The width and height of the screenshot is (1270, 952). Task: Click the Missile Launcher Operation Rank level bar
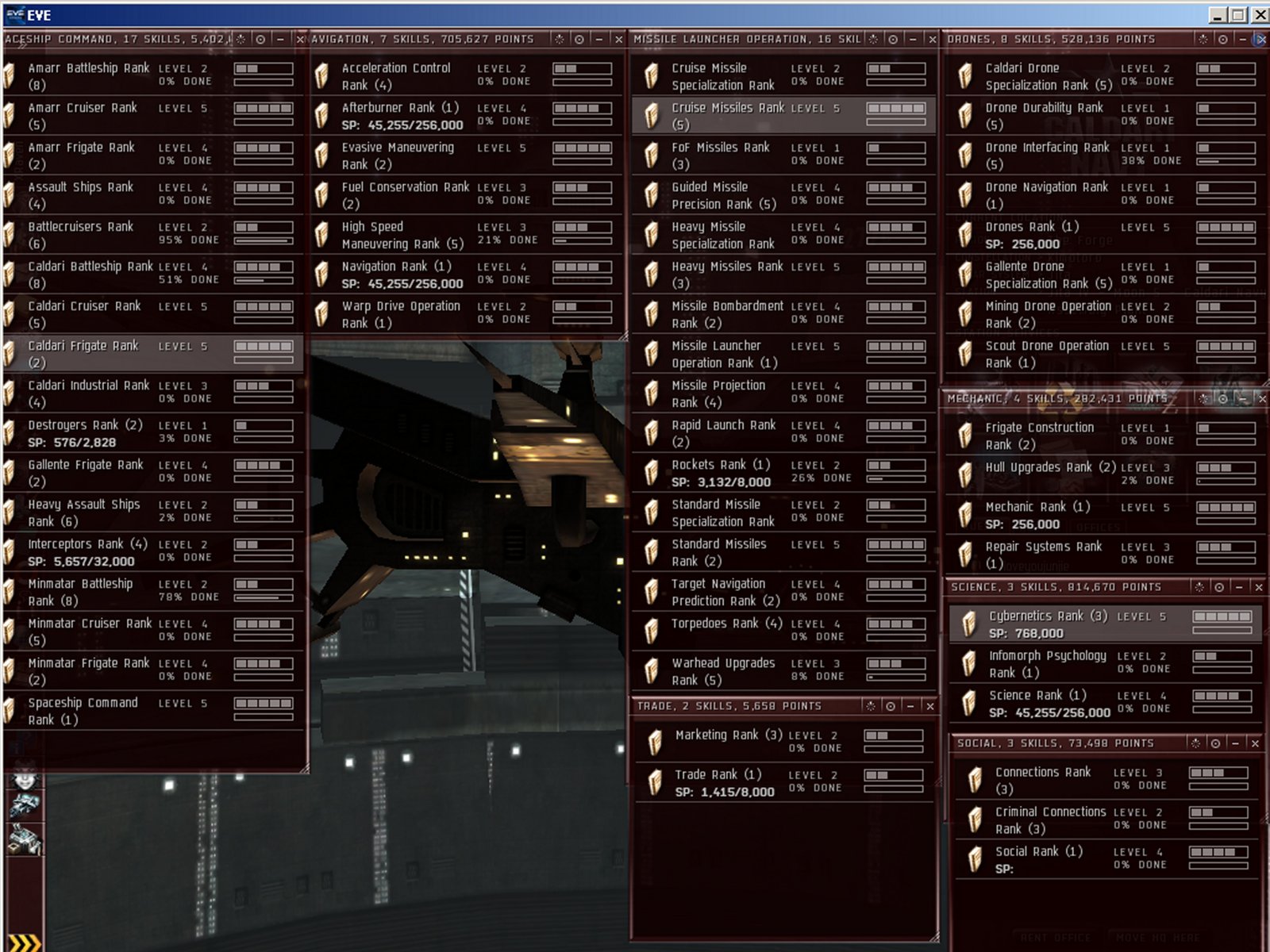[896, 346]
